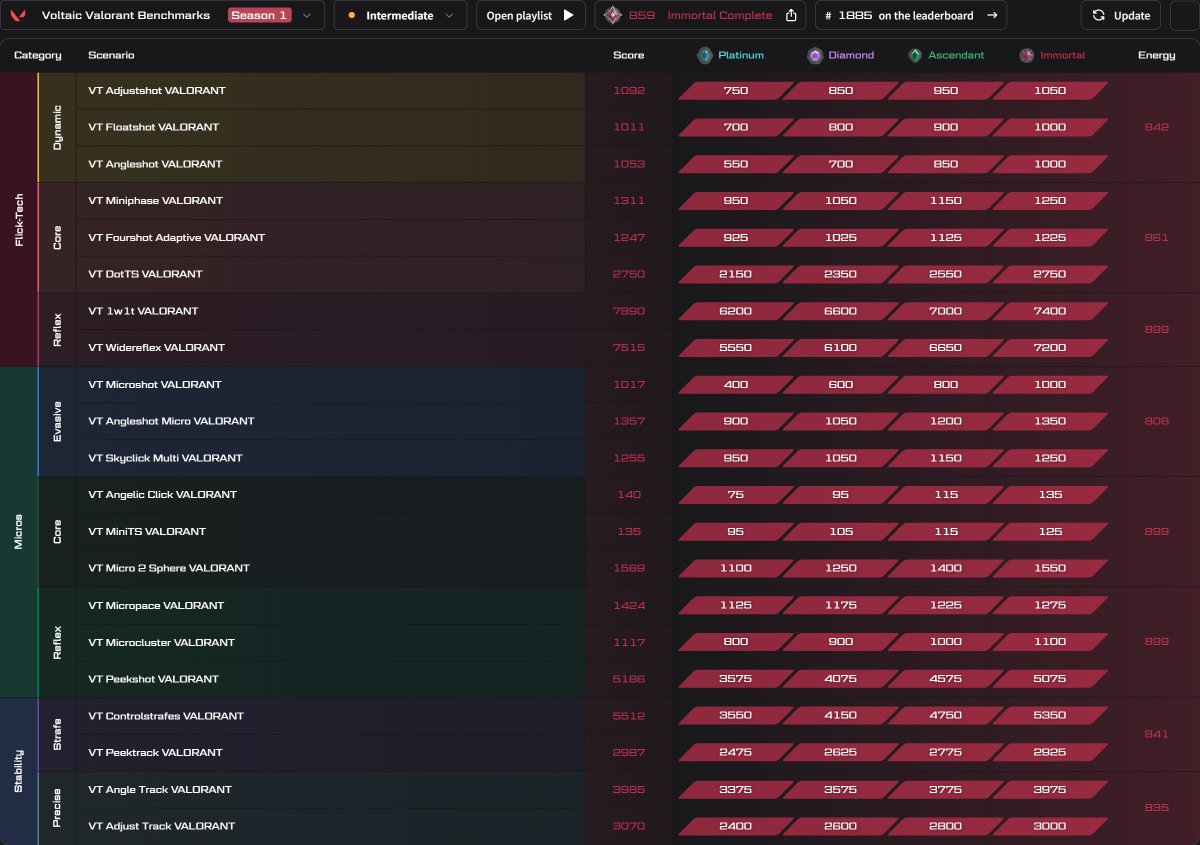Click the share icon next to Immortal Complete
Viewport: 1200px width, 845px height.
click(791, 15)
